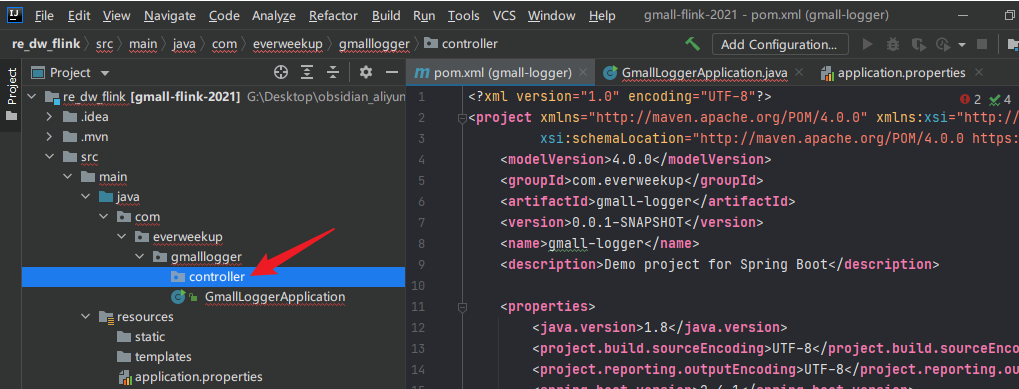Click the Run with Coverage icon

pos(918,44)
